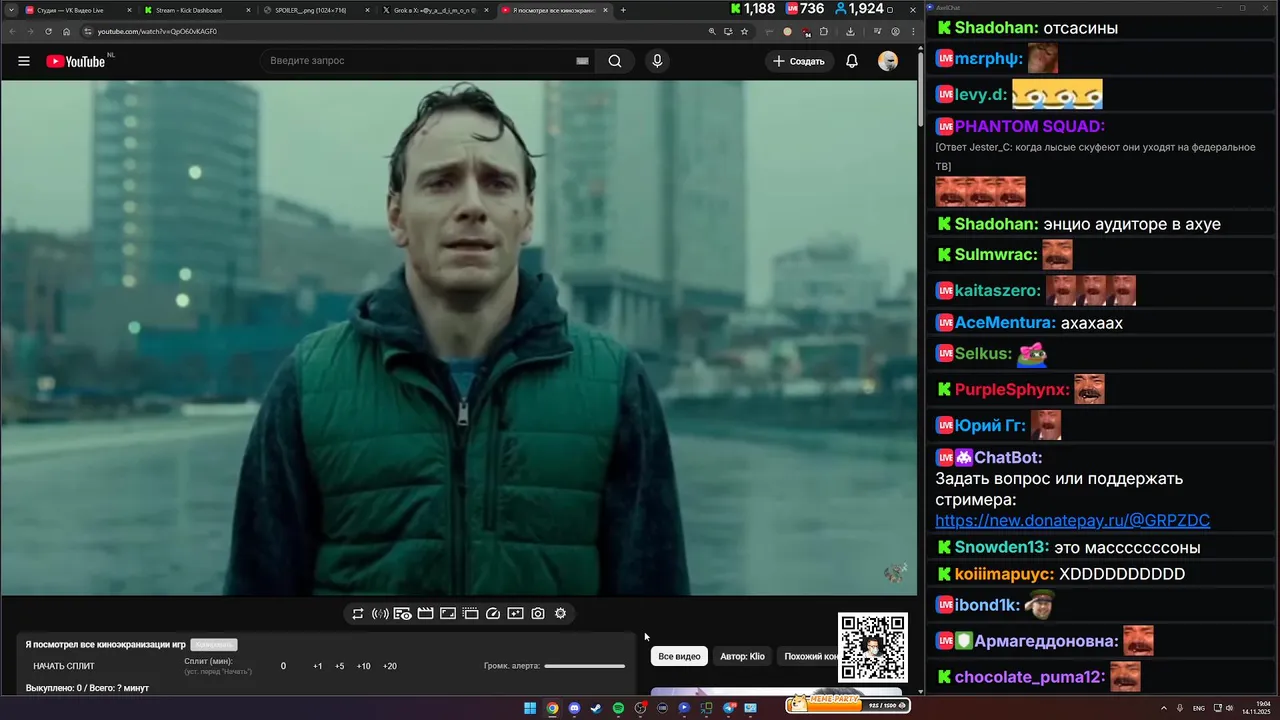The height and width of the screenshot is (720, 1280).
Task: Click the Kick viewer count 1,188
Action: (752, 9)
